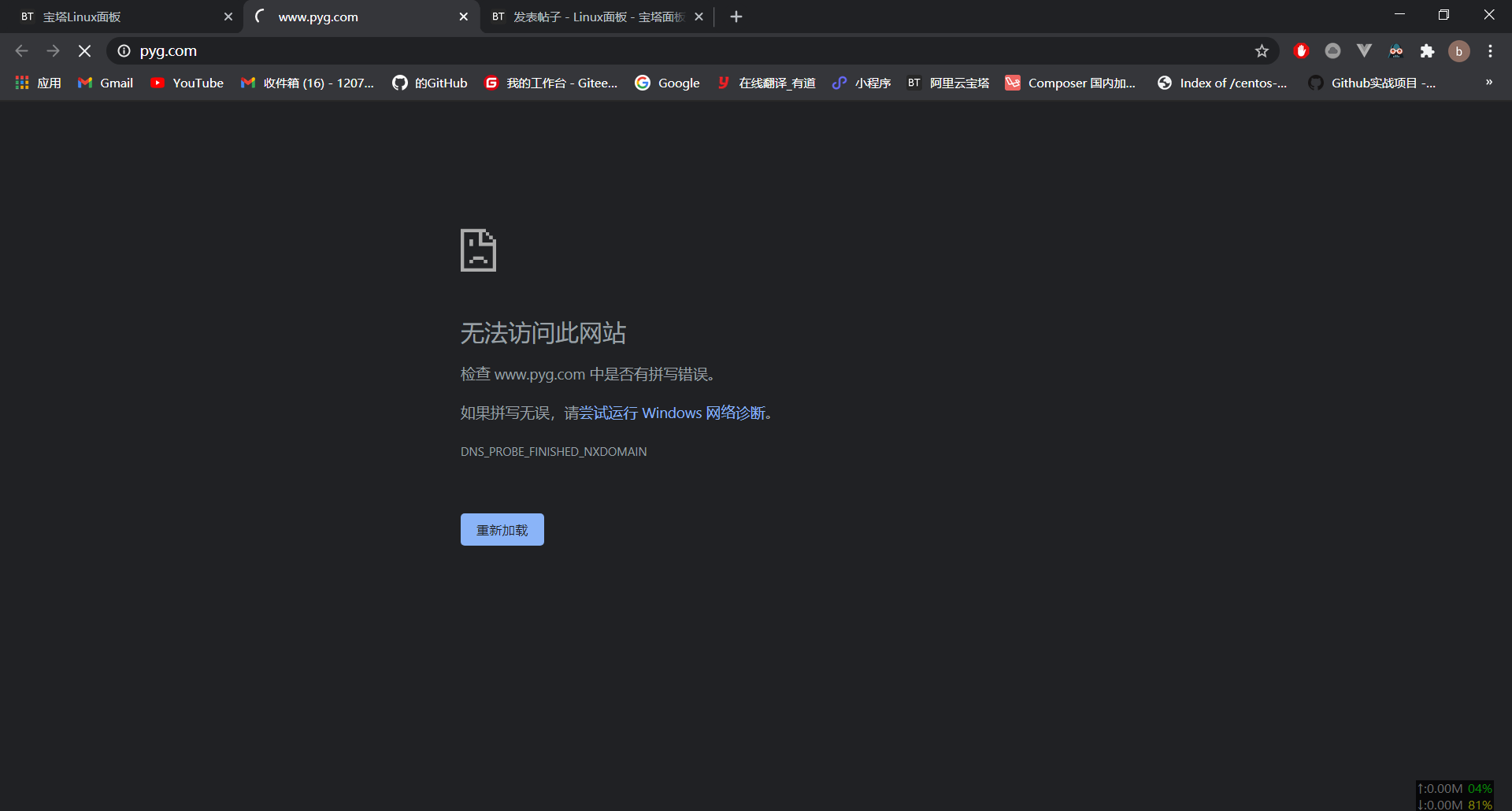Open the profile avatar labeled b
The height and width of the screenshot is (811, 1512).
click(x=1458, y=51)
